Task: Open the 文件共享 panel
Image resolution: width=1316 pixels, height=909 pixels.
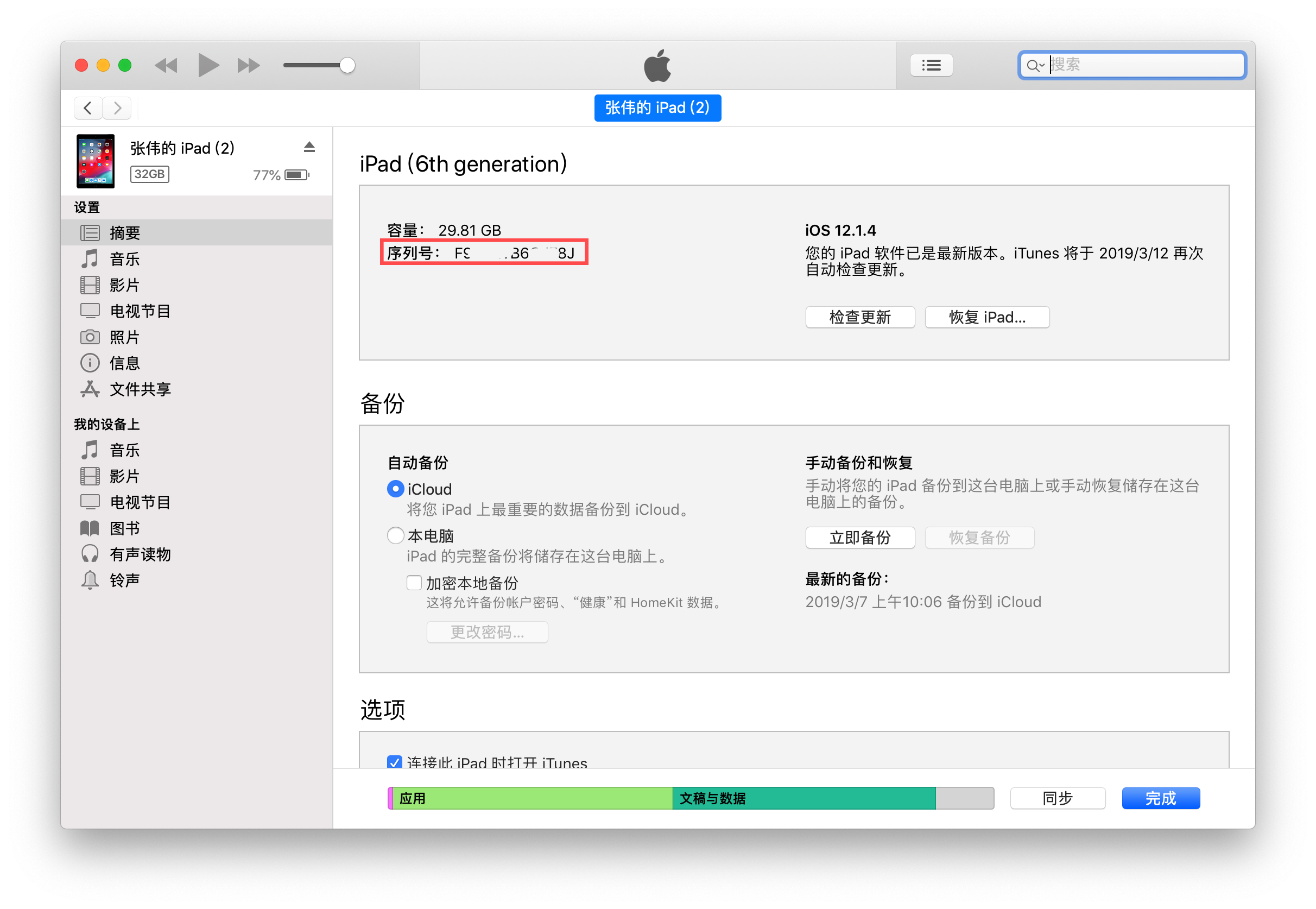Action: coord(140,389)
